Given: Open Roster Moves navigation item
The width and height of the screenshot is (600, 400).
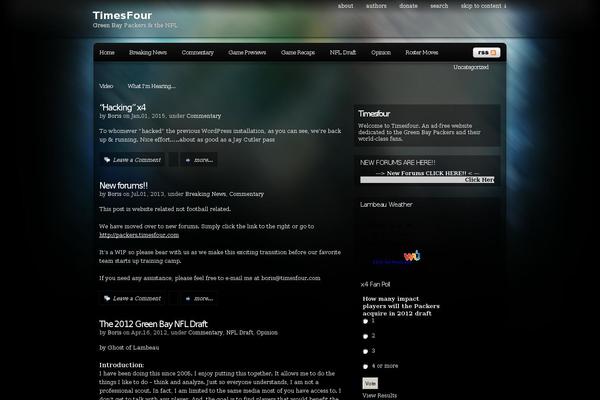Looking at the screenshot, I should 422,52.
